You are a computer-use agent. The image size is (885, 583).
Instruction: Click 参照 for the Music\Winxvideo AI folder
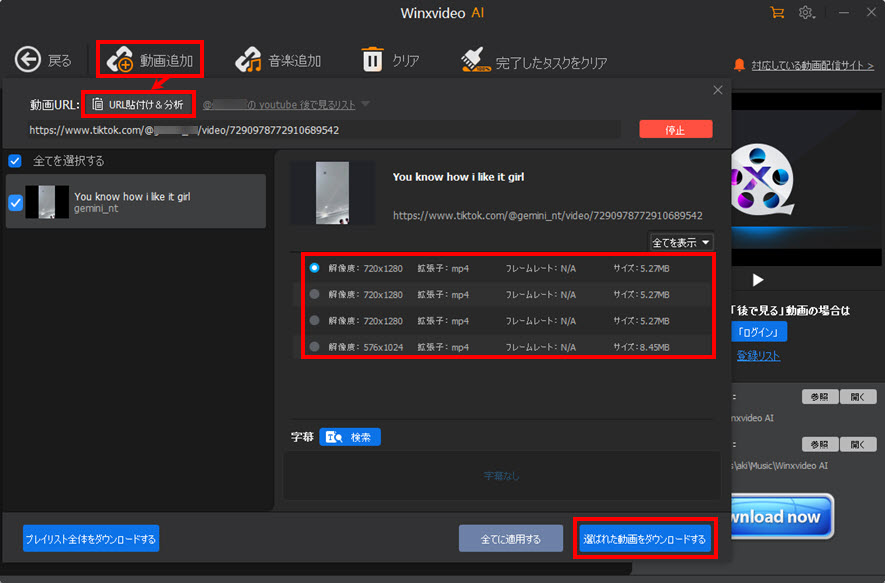coord(820,444)
